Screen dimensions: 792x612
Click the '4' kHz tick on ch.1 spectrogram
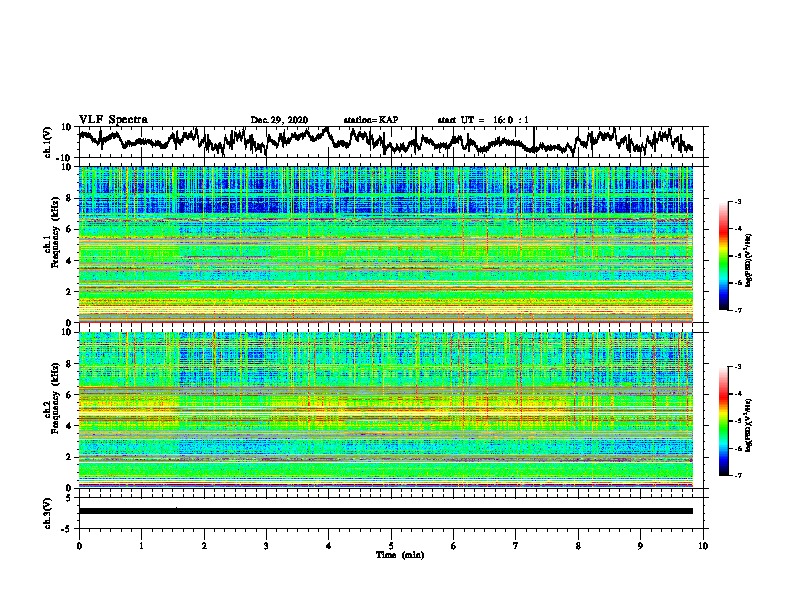(70, 261)
